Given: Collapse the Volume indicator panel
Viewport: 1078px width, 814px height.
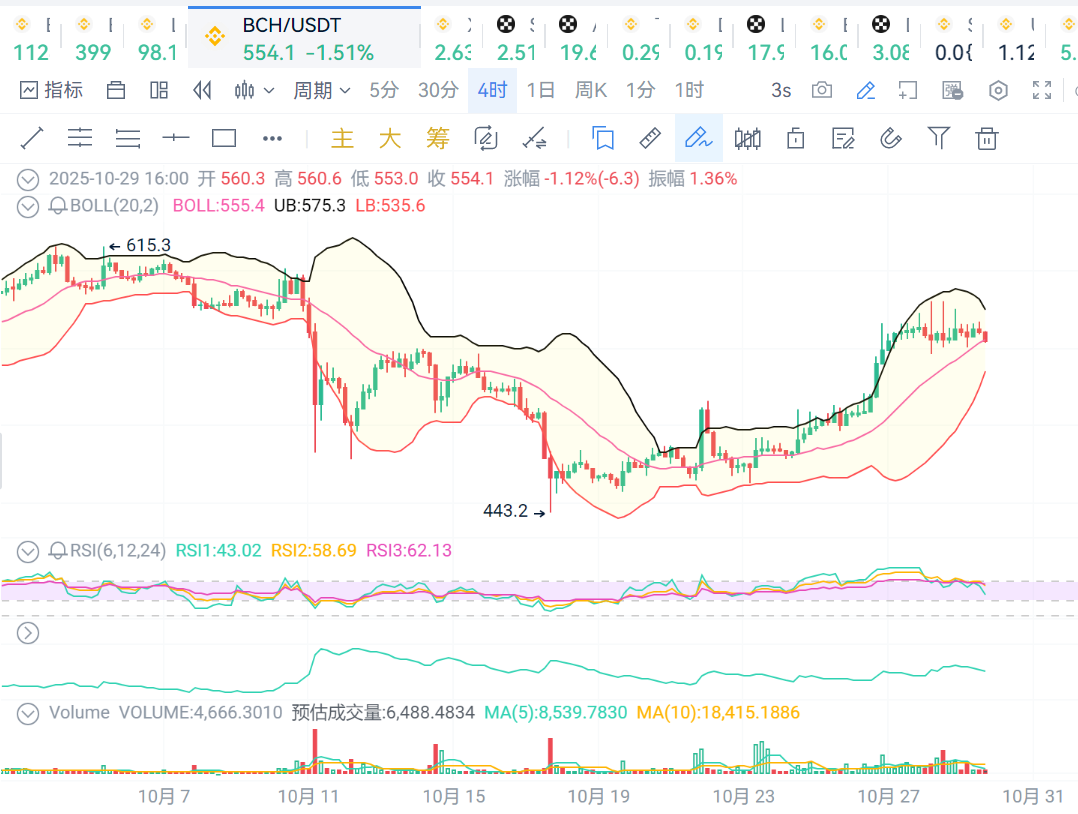Looking at the screenshot, I should 28,713.
